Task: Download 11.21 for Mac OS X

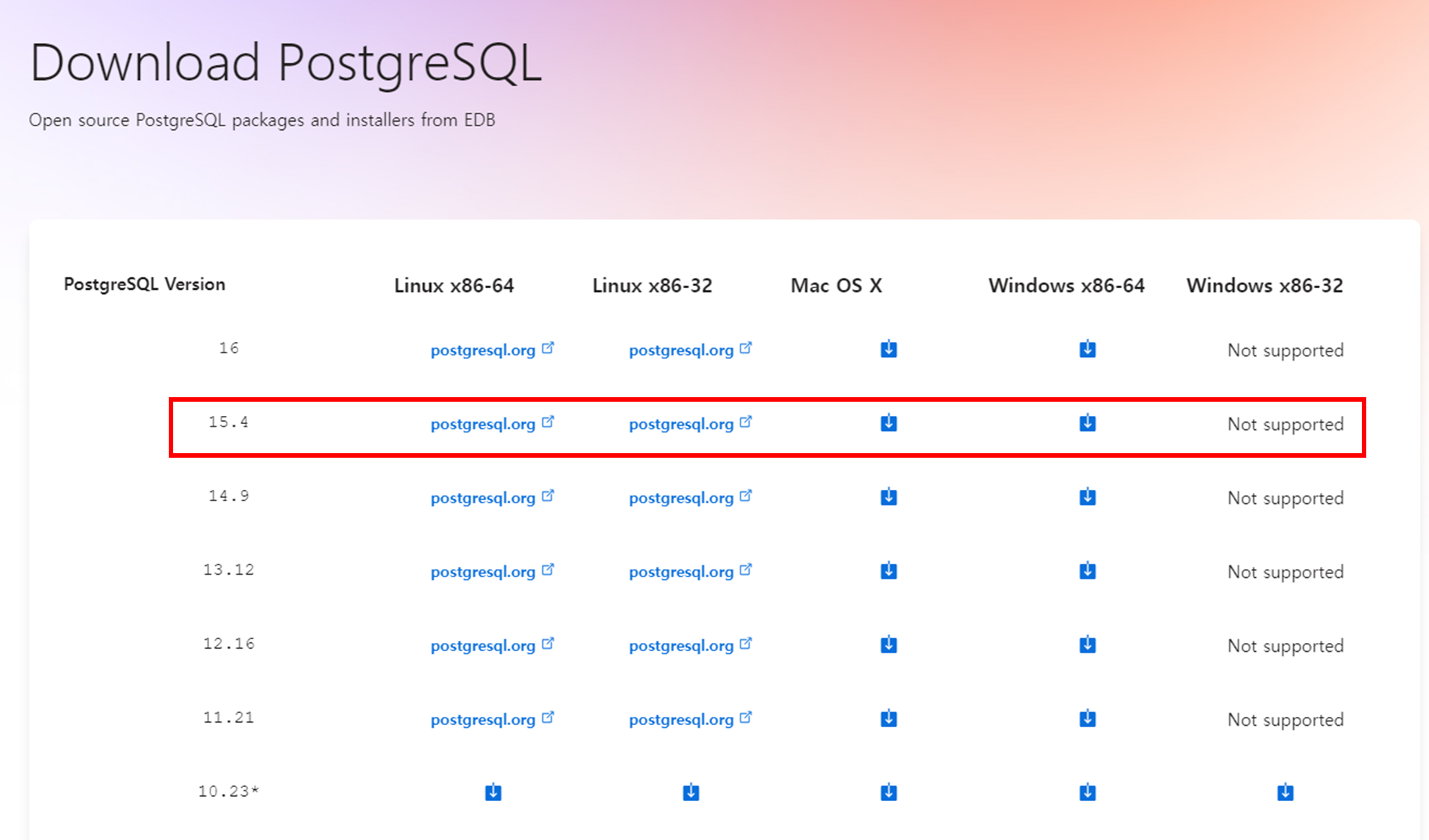Action: pos(888,718)
